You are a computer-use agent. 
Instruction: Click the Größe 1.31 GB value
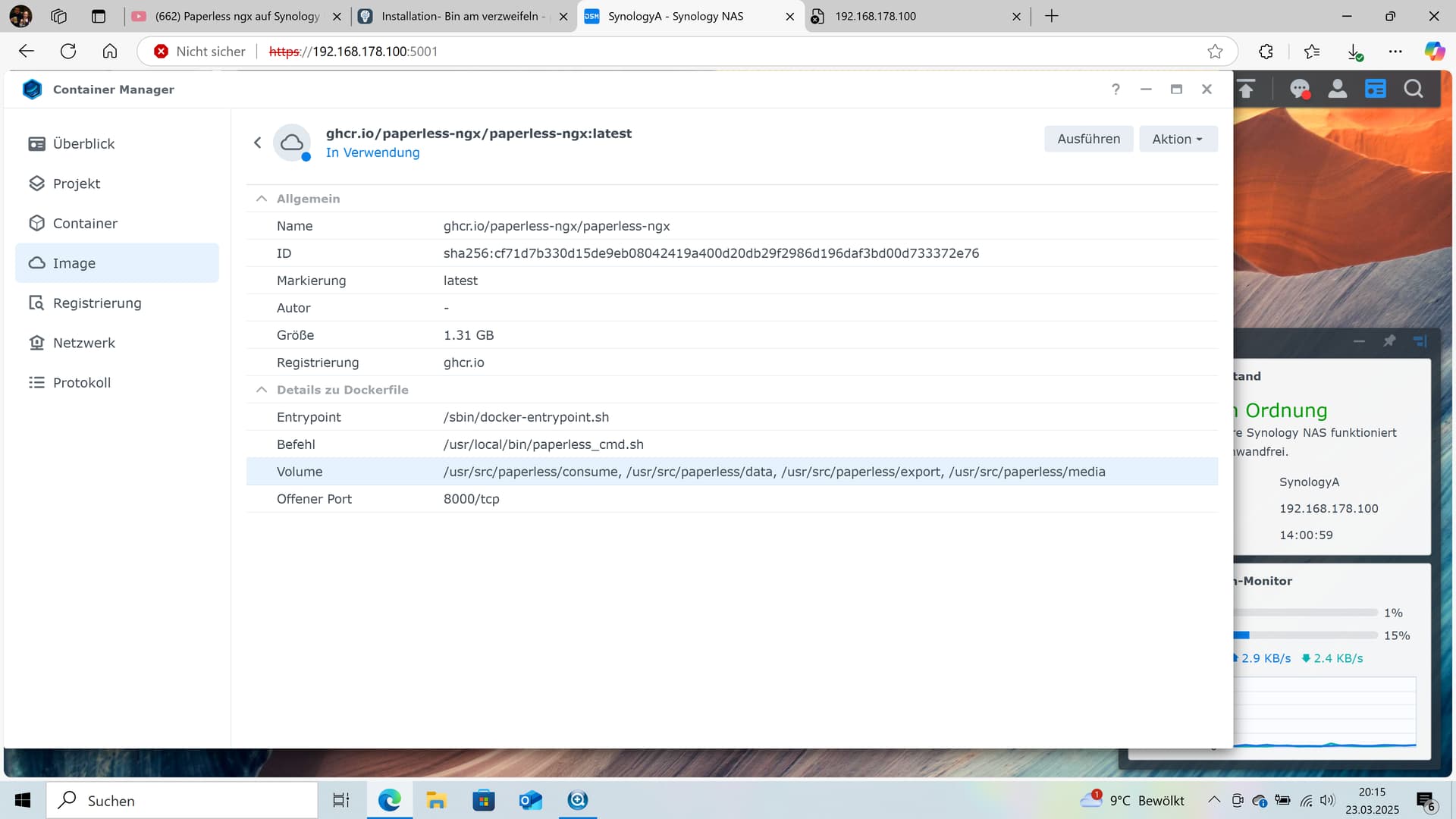(x=468, y=335)
